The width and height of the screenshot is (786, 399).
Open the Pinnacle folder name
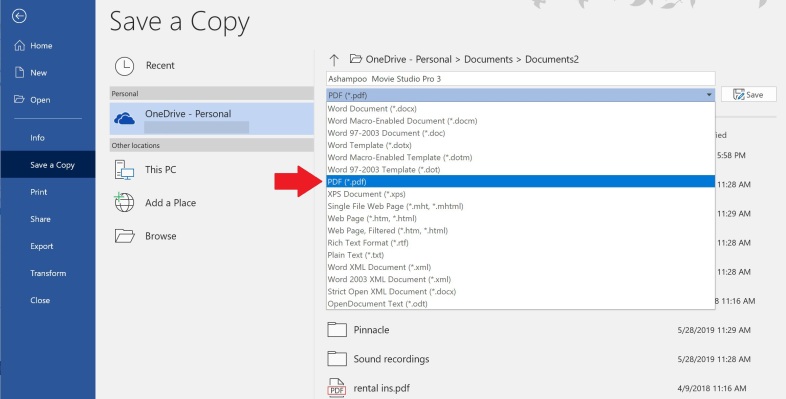pyautogui.click(x=371, y=330)
